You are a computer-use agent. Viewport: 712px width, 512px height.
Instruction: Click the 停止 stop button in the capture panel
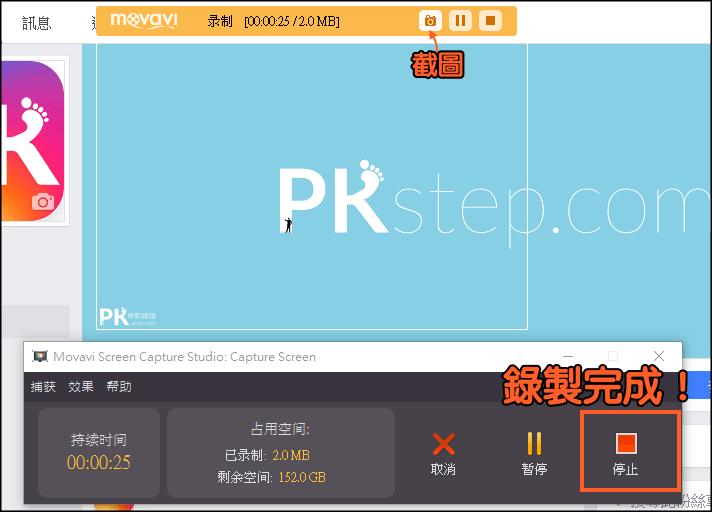pos(626,453)
